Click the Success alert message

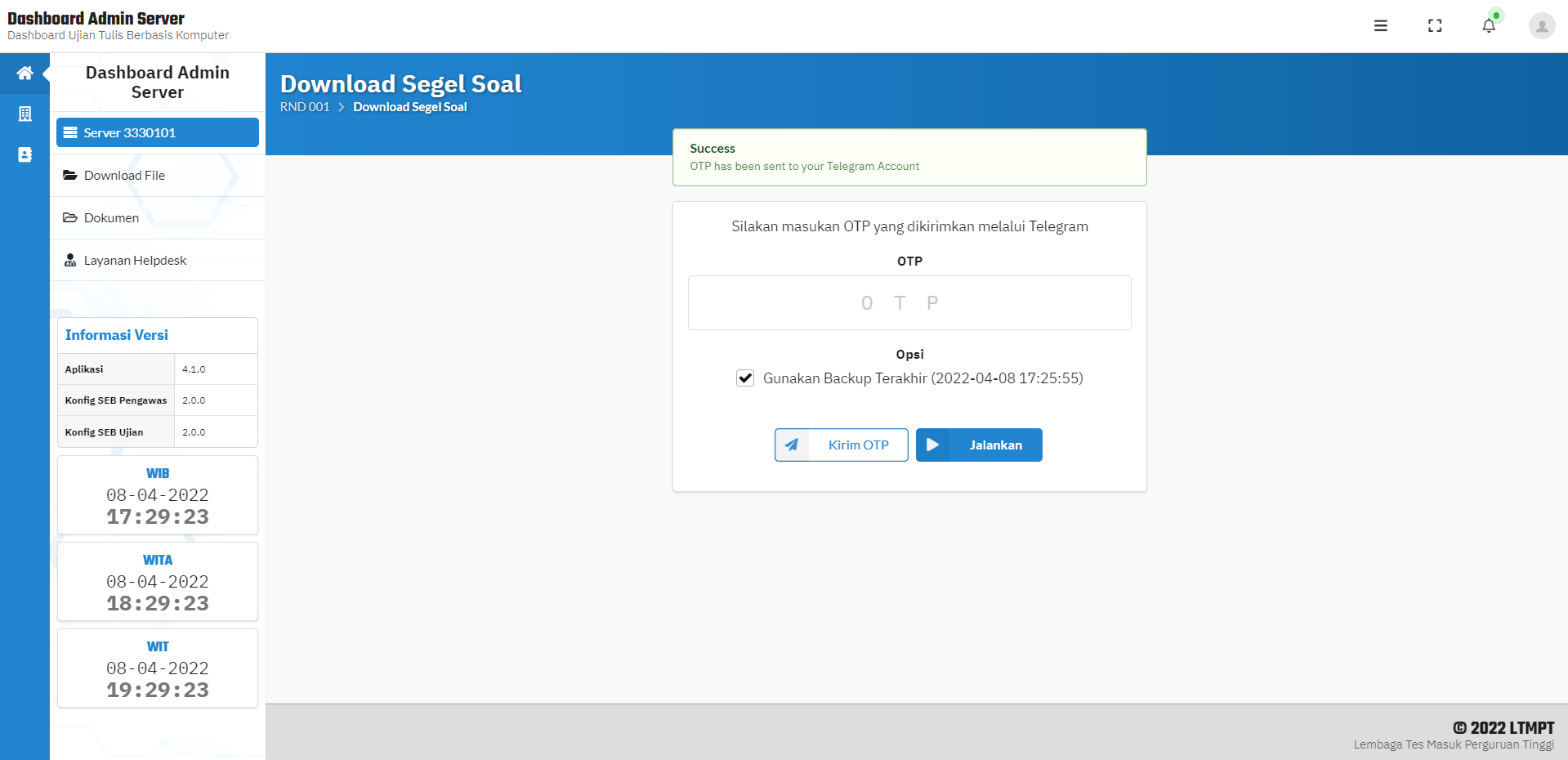(909, 157)
